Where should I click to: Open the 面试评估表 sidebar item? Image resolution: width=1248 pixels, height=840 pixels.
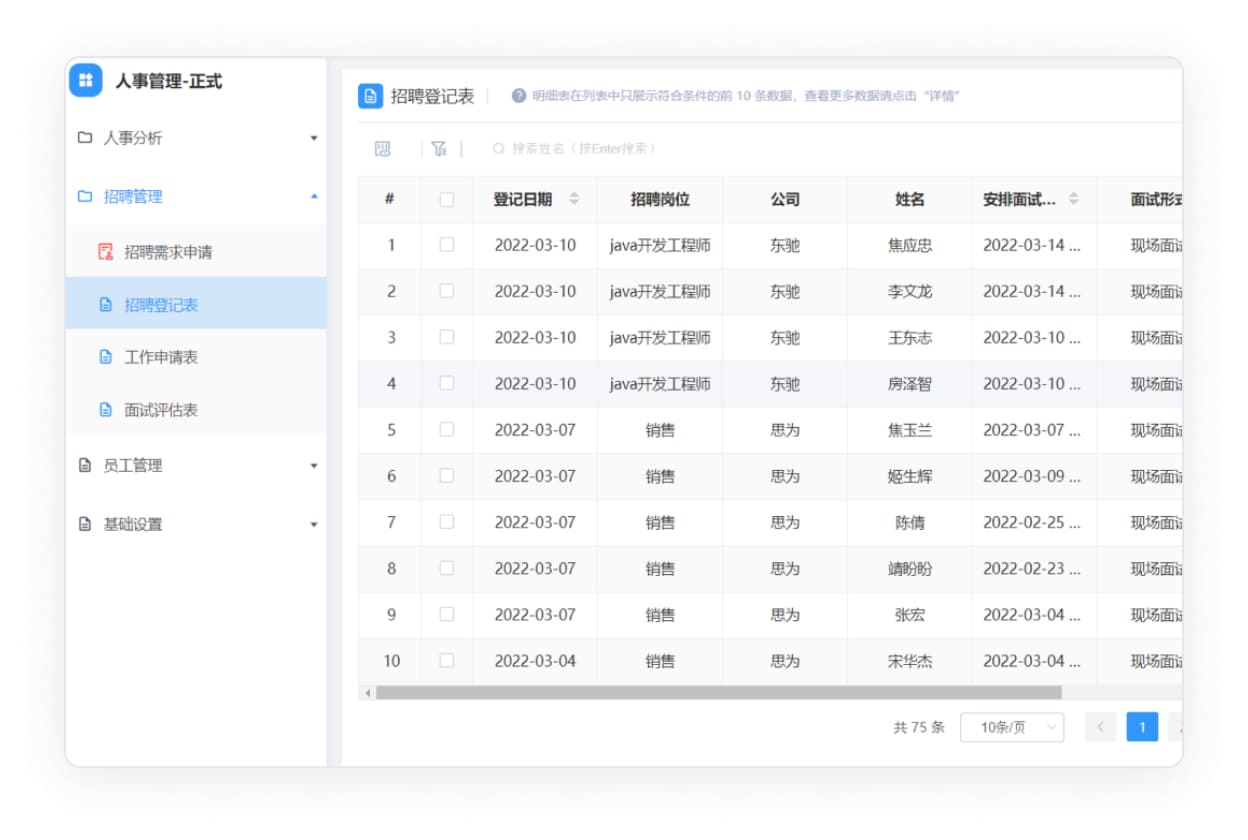196,410
